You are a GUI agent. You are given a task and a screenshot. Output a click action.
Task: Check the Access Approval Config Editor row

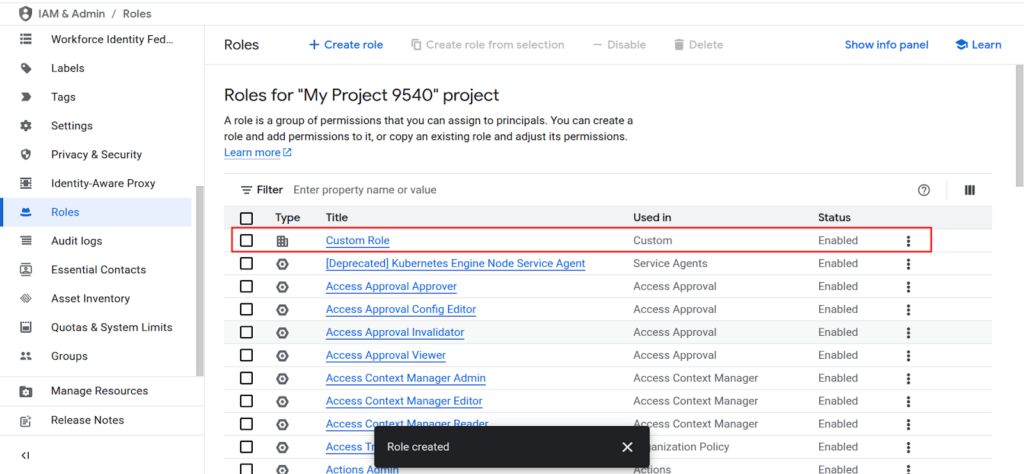246,309
